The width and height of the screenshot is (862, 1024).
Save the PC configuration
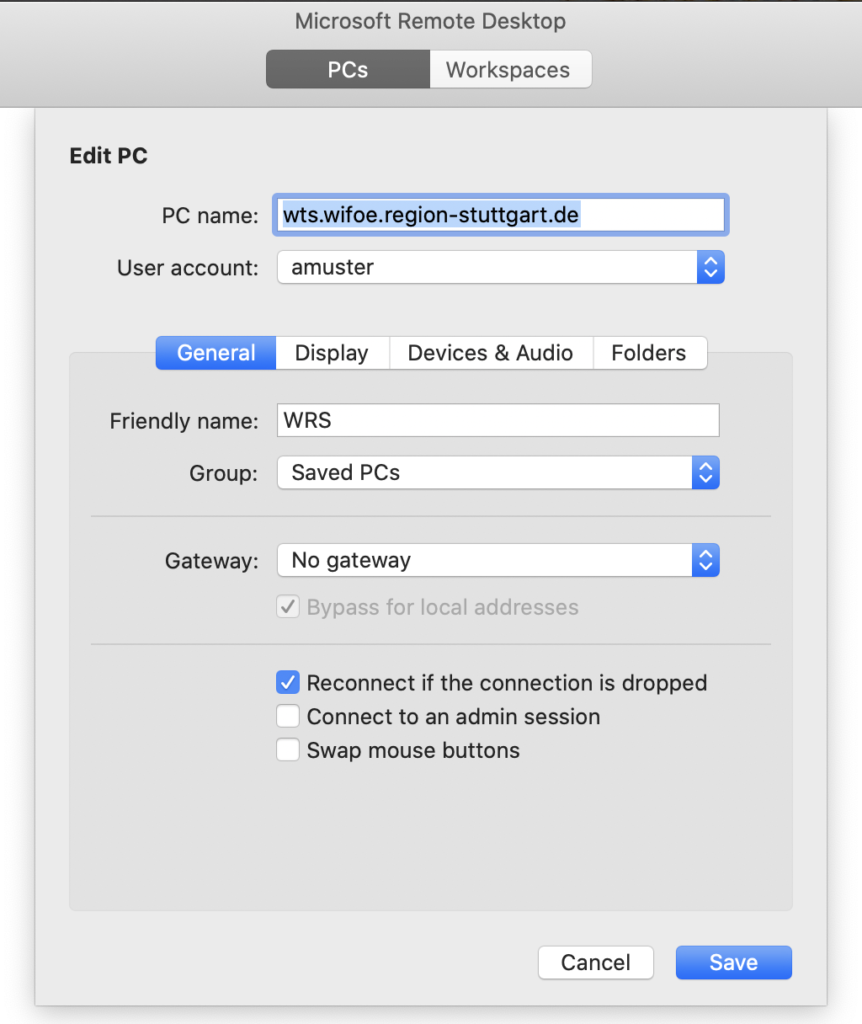[x=733, y=963]
